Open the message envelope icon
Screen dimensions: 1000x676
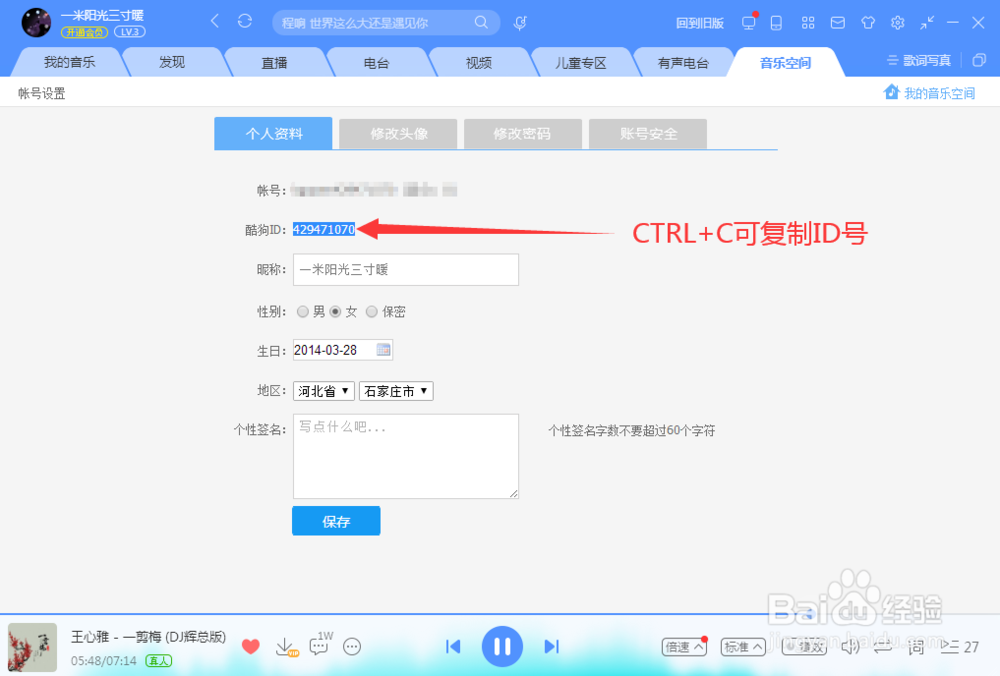click(x=838, y=23)
